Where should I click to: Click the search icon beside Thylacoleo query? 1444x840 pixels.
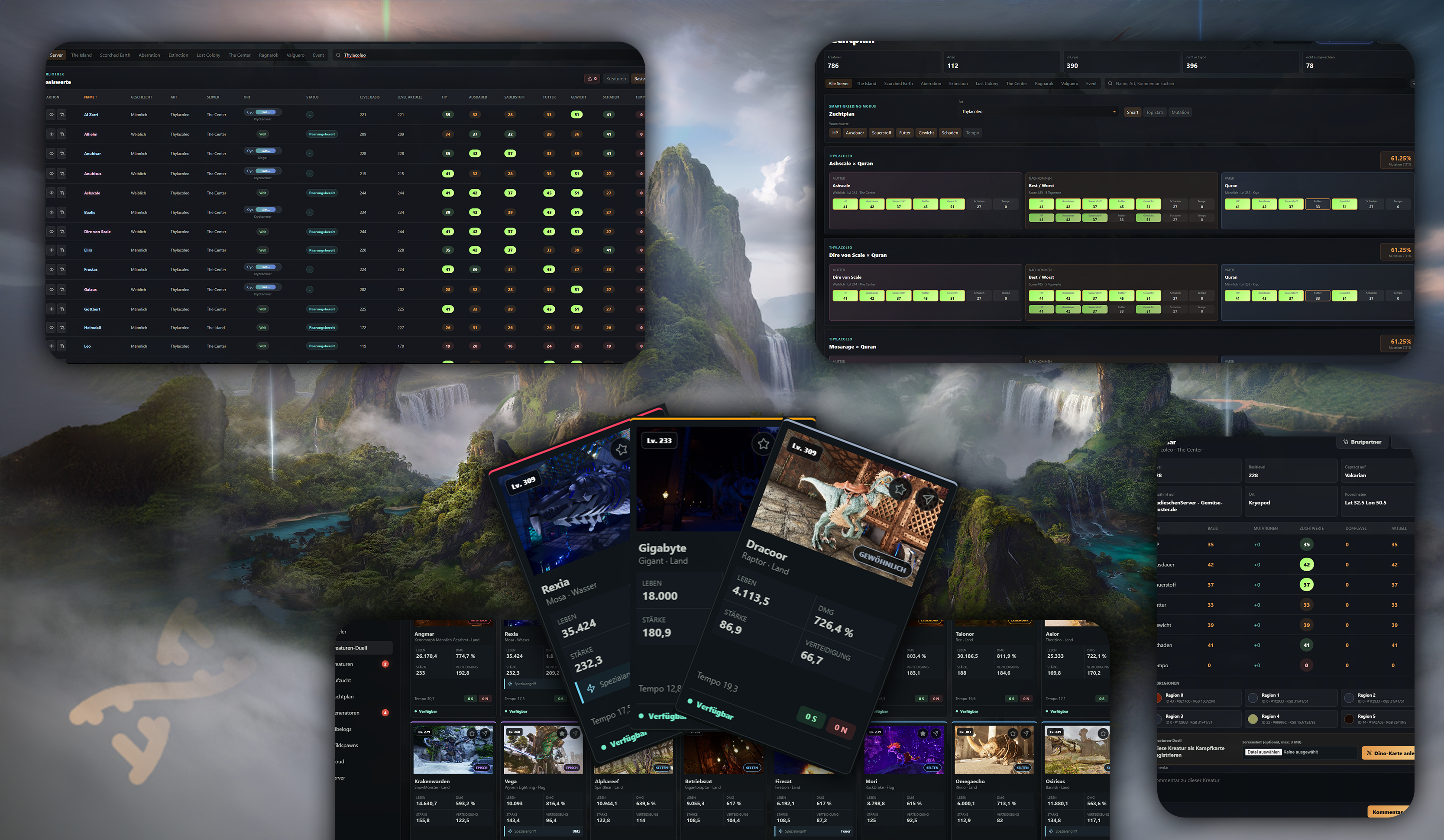coord(338,55)
